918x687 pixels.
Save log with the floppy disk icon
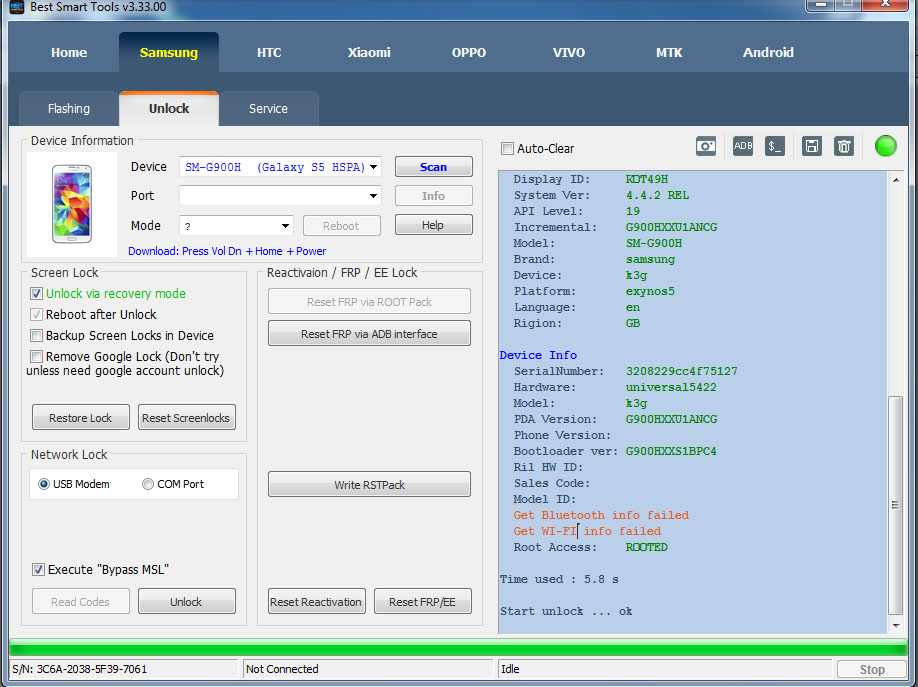tap(811, 146)
